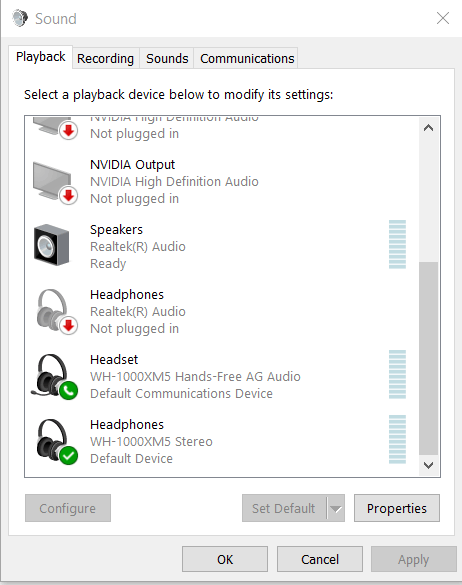Click the green checkmark Default Device badge

(x=69, y=456)
